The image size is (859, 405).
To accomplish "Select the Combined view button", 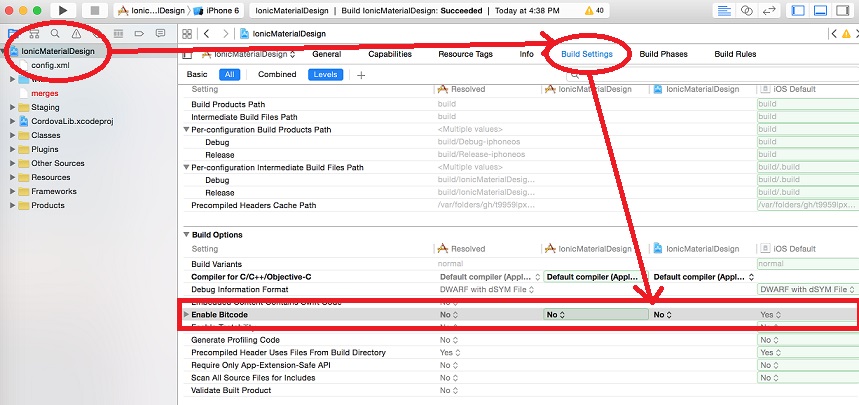I will tap(276, 74).
